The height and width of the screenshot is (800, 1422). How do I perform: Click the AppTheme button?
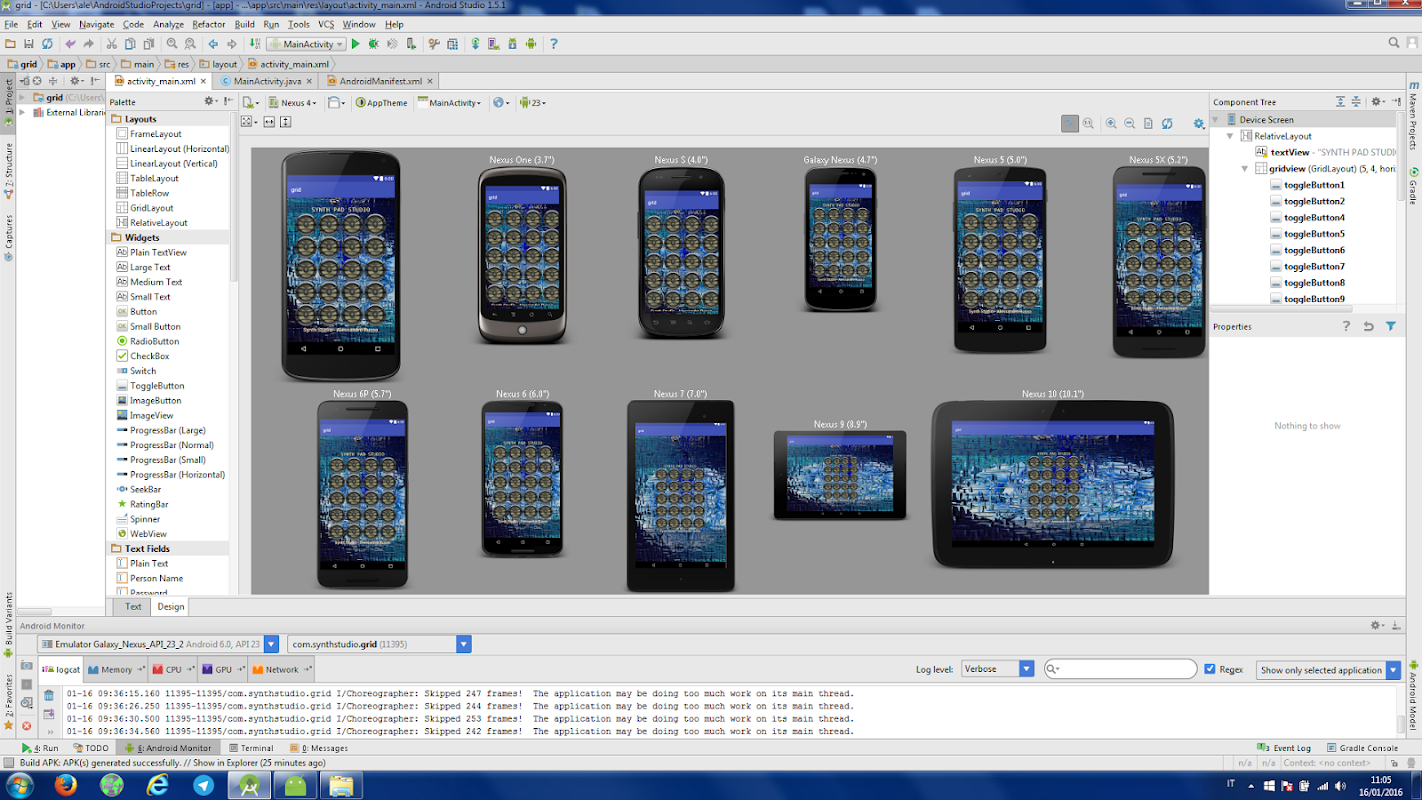pyautogui.click(x=382, y=102)
